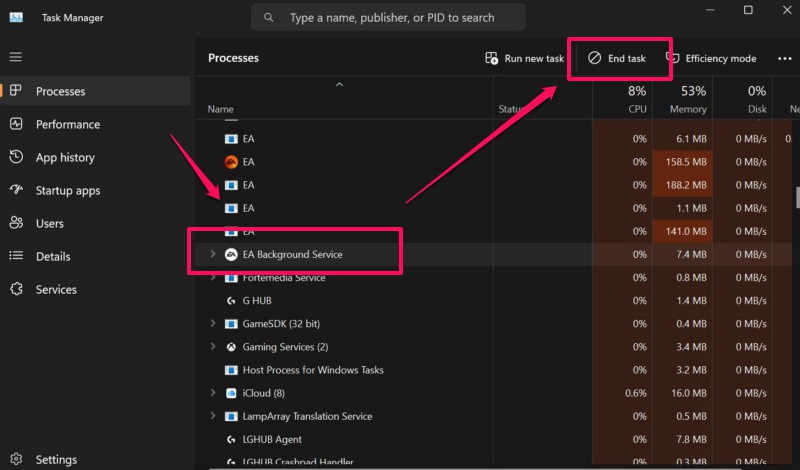Open Settings gear in sidebar

[16, 460]
